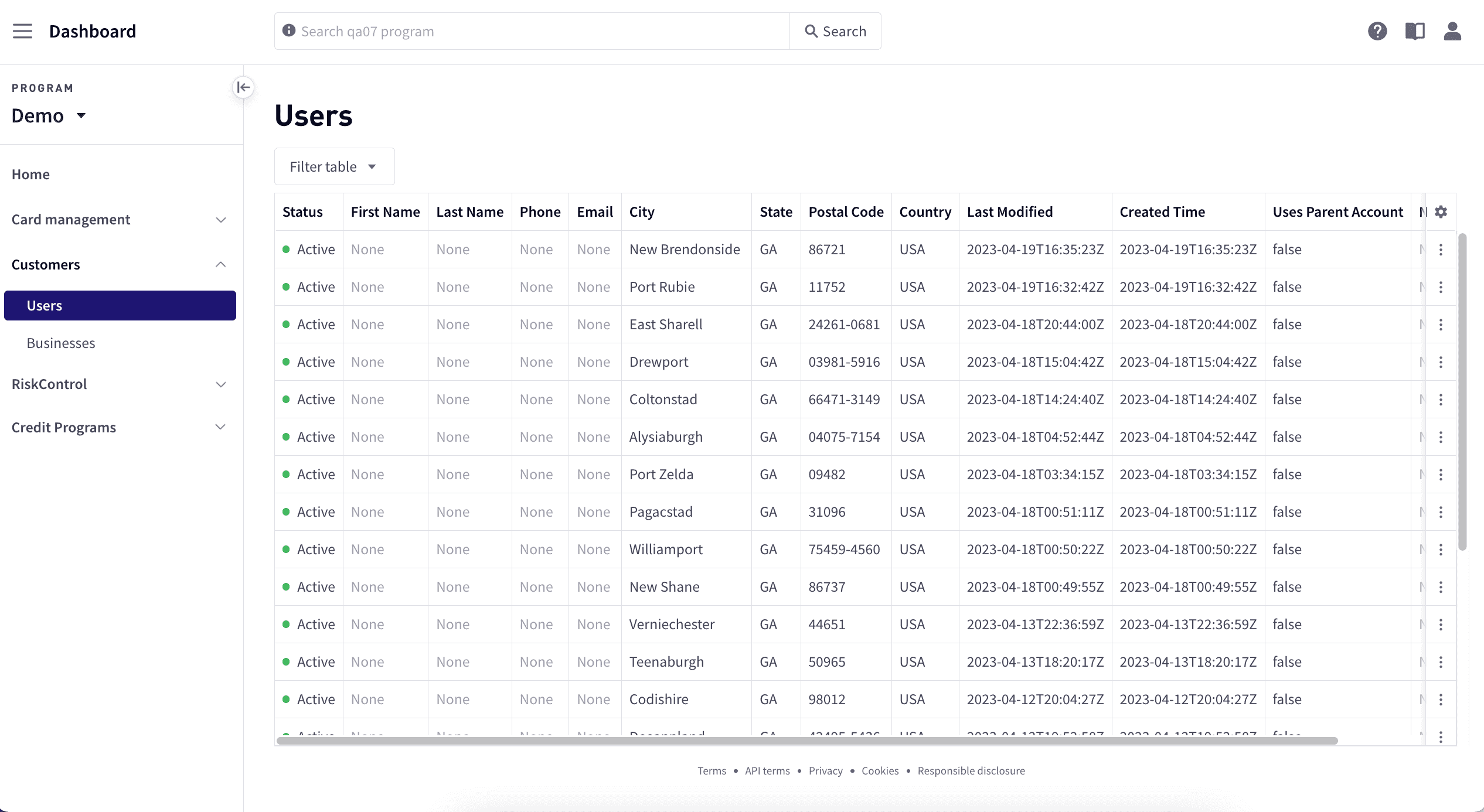The width and height of the screenshot is (1484, 812).
Task: Click the Search button
Action: tap(835, 32)
